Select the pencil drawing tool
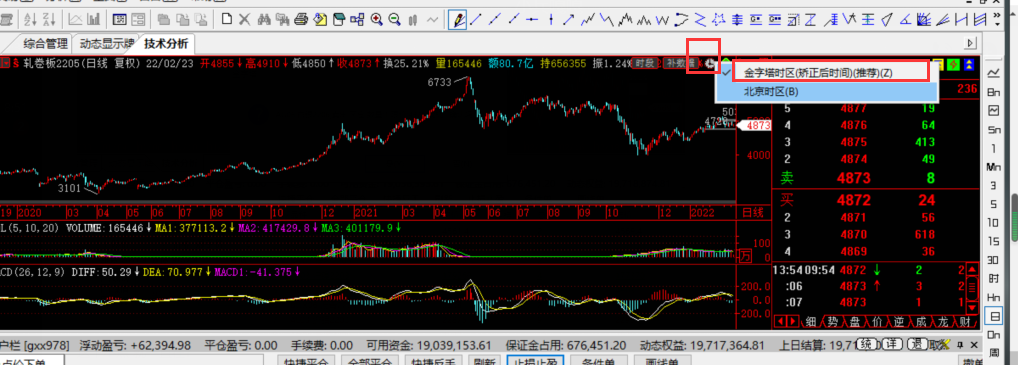This screenshot has height=365, width=1018. pos(458,19)
